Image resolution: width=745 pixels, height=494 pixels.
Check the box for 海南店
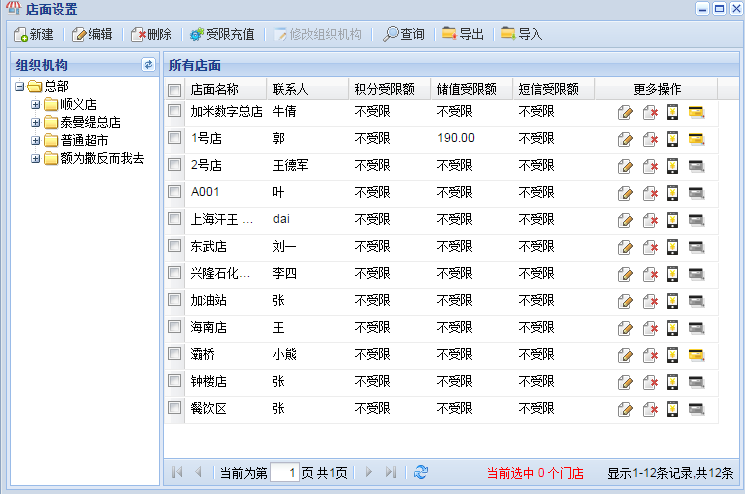[175, 326]
